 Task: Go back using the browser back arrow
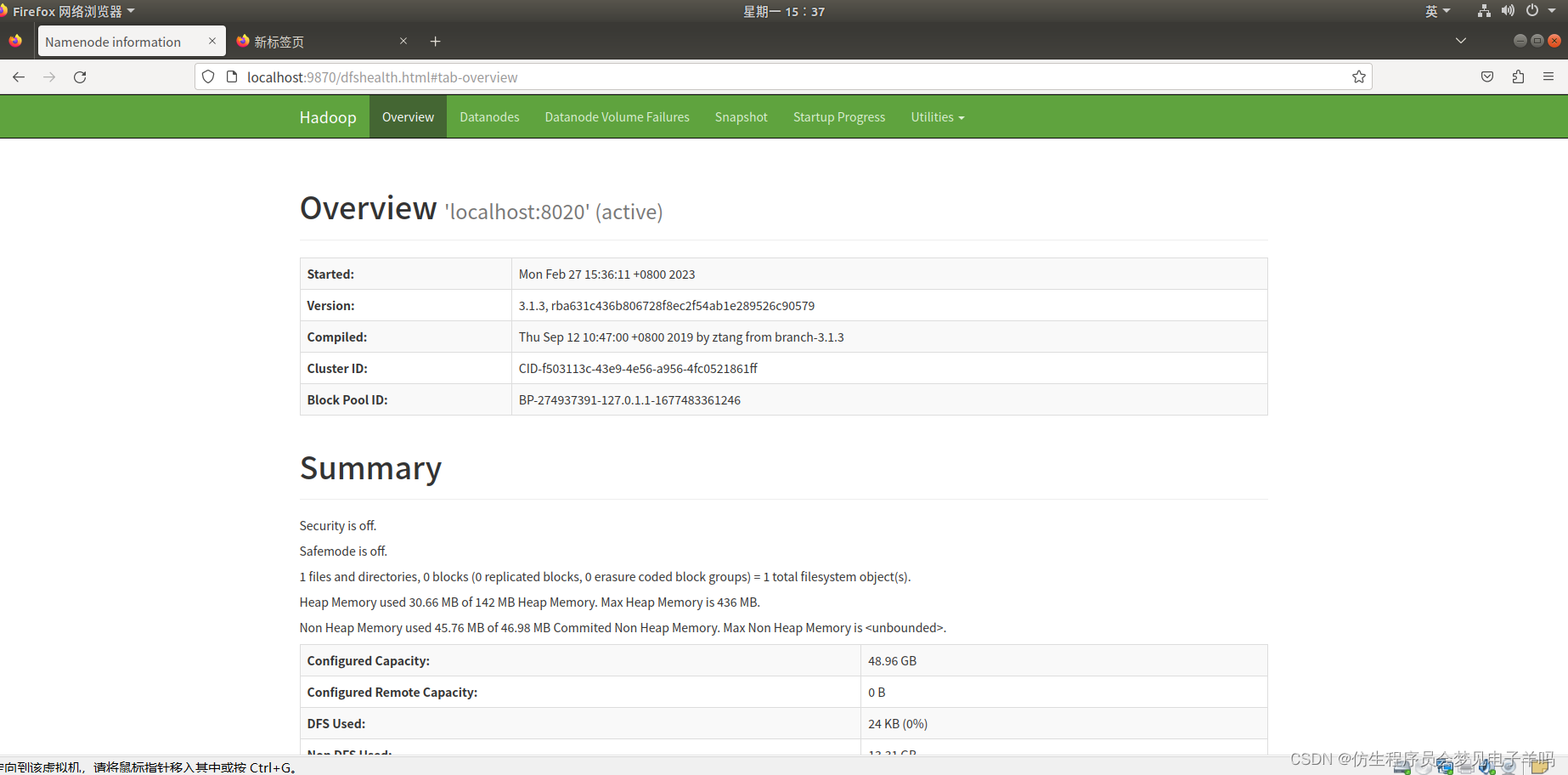(x=19, y=77)
